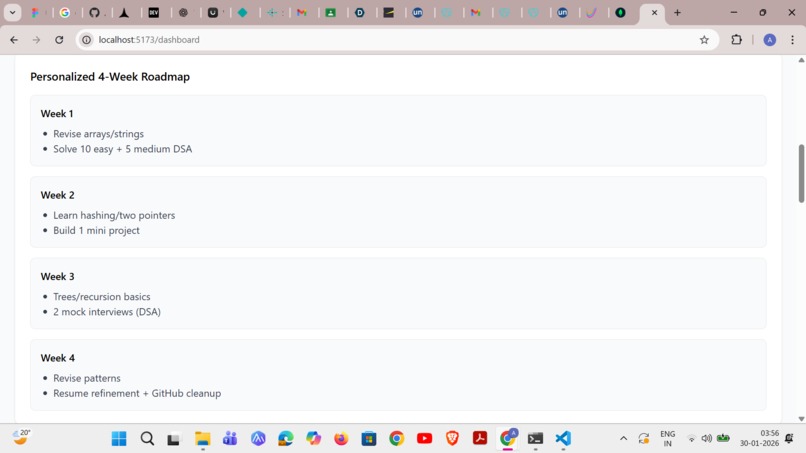Open the weather widget on taskbar

[x=21, y=438]
